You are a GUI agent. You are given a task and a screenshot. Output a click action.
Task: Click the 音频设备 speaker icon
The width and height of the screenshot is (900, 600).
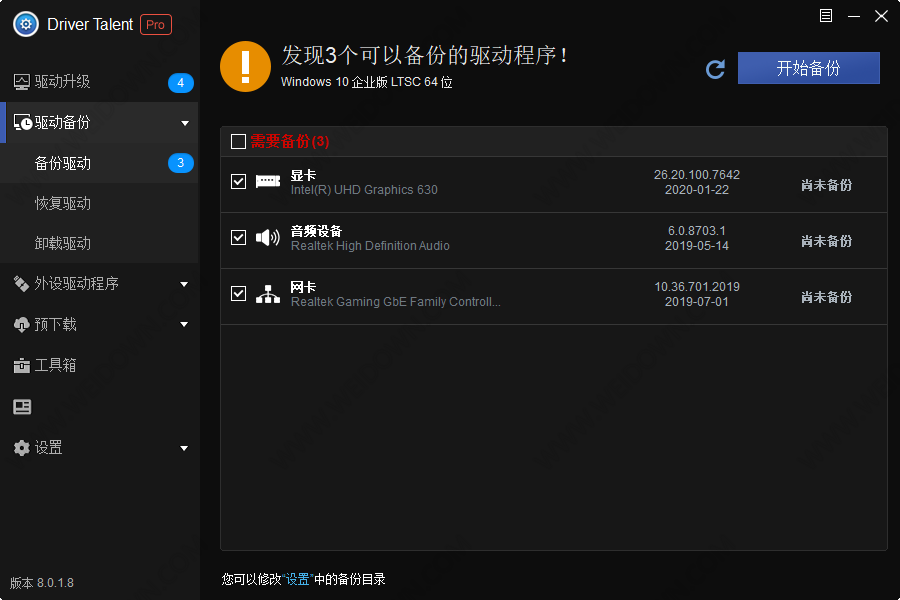click(x=267, y=237)
